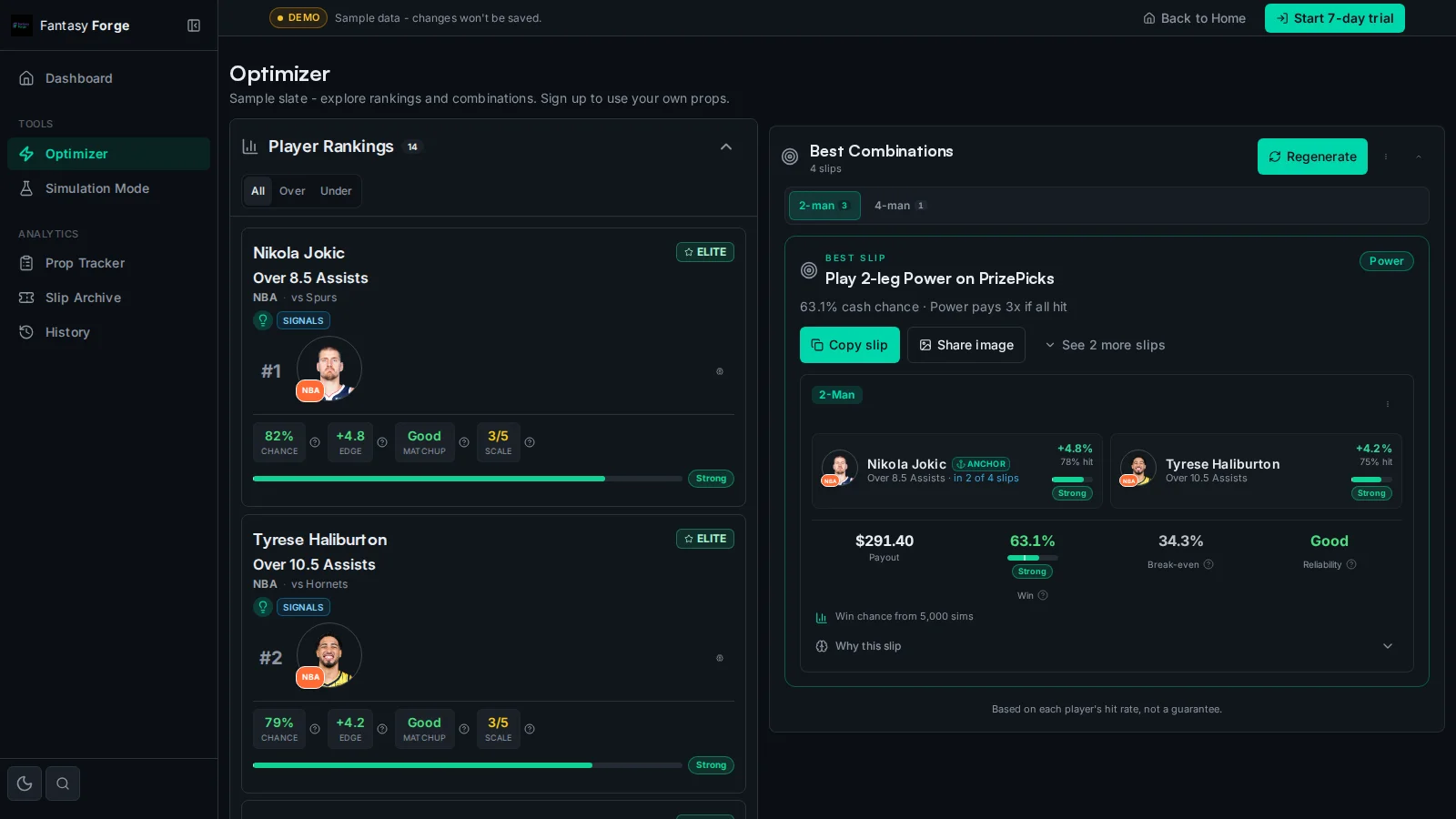Click the Player Rankings bar chart icon

[249, 147]
